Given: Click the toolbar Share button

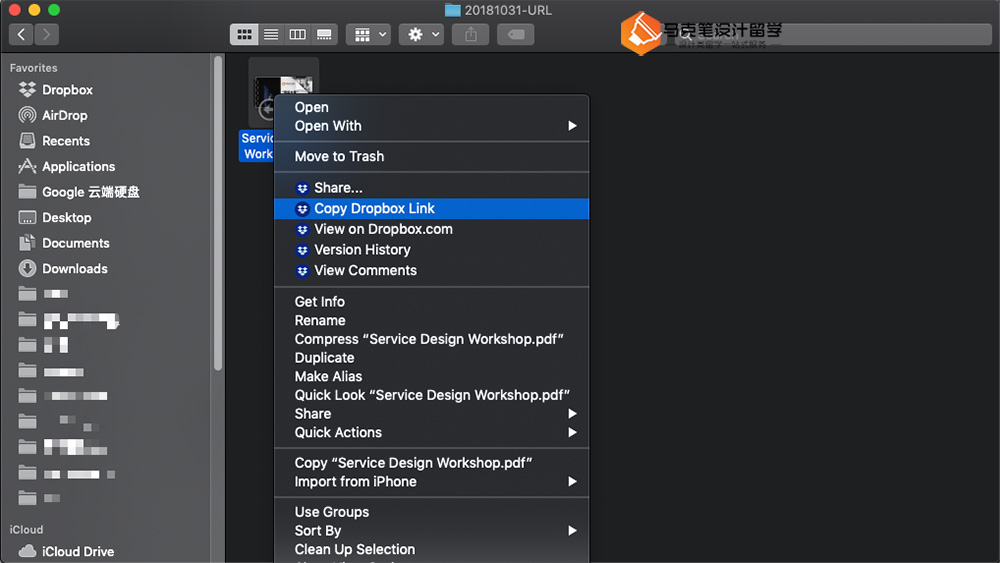Looking at the screenshot, I should (471, 34).
